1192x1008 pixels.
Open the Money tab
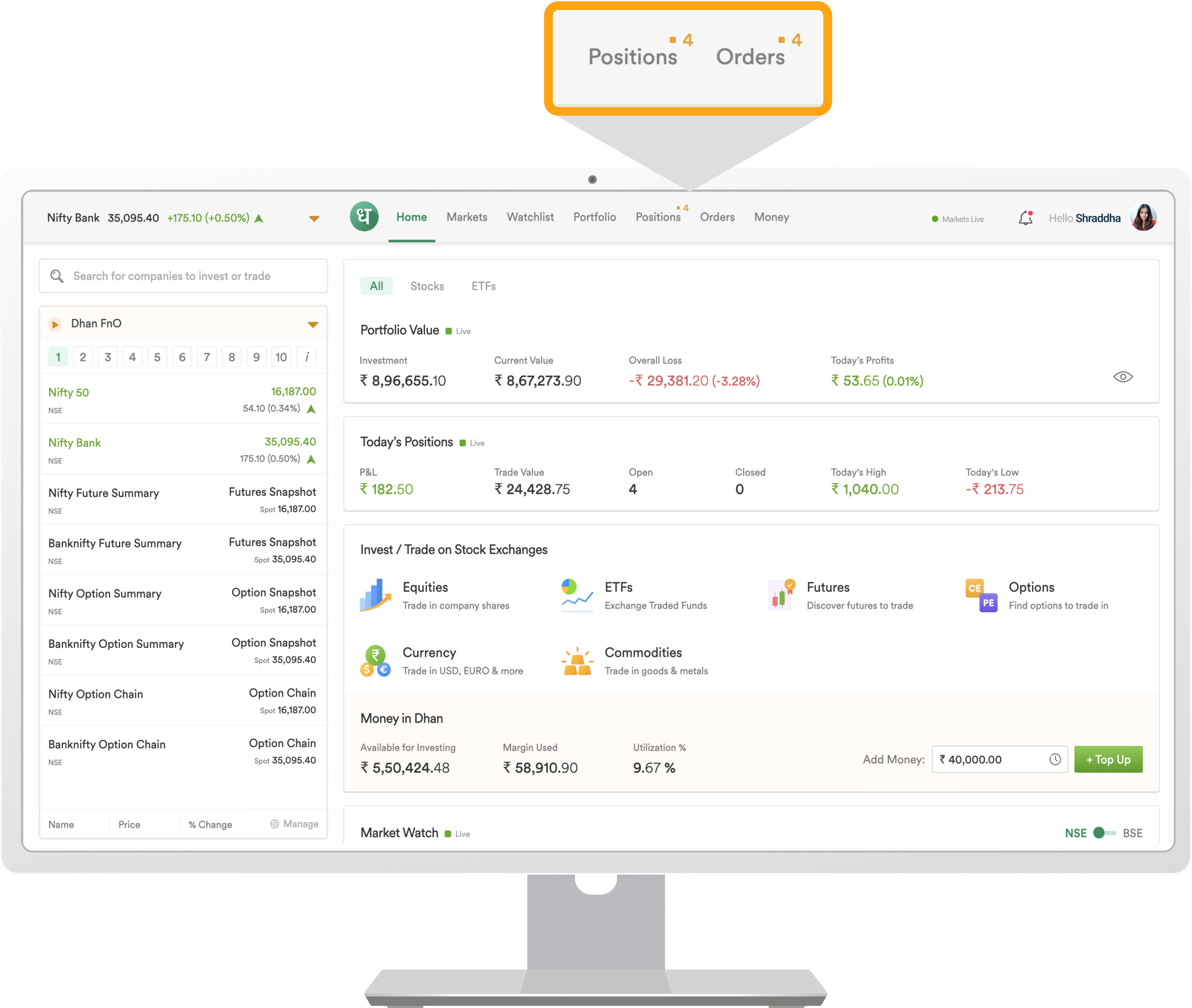pos(771,217)
